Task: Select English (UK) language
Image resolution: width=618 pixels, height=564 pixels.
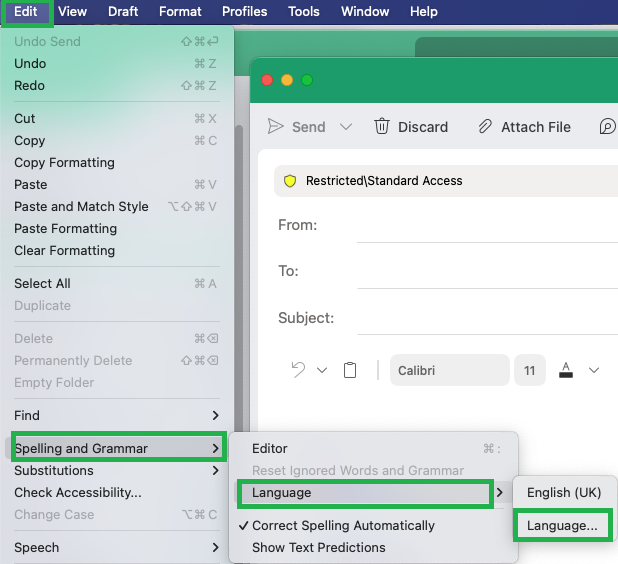Action: point(564,492)
